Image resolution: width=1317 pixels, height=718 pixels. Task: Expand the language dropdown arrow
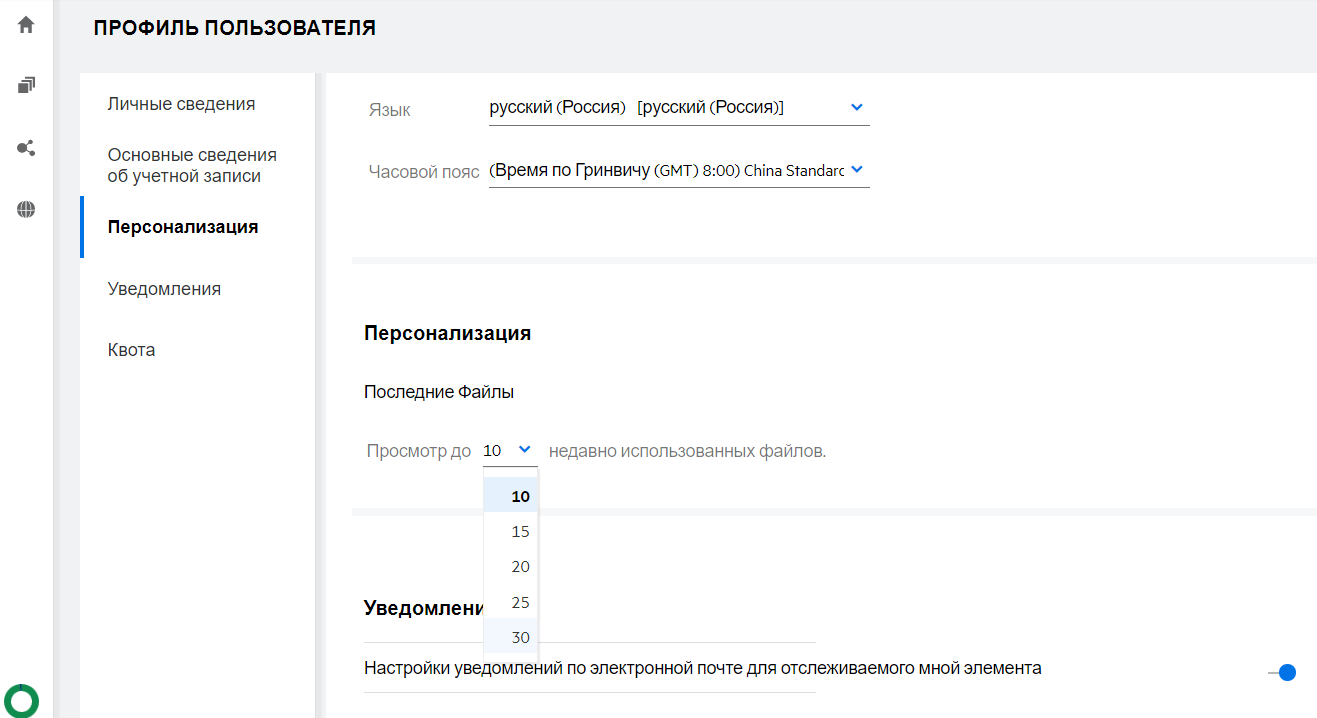point(856,107)
